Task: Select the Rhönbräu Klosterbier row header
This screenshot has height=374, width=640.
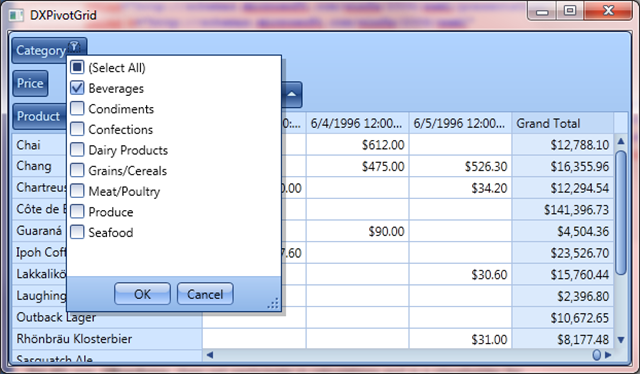Action: pos(107,339)
